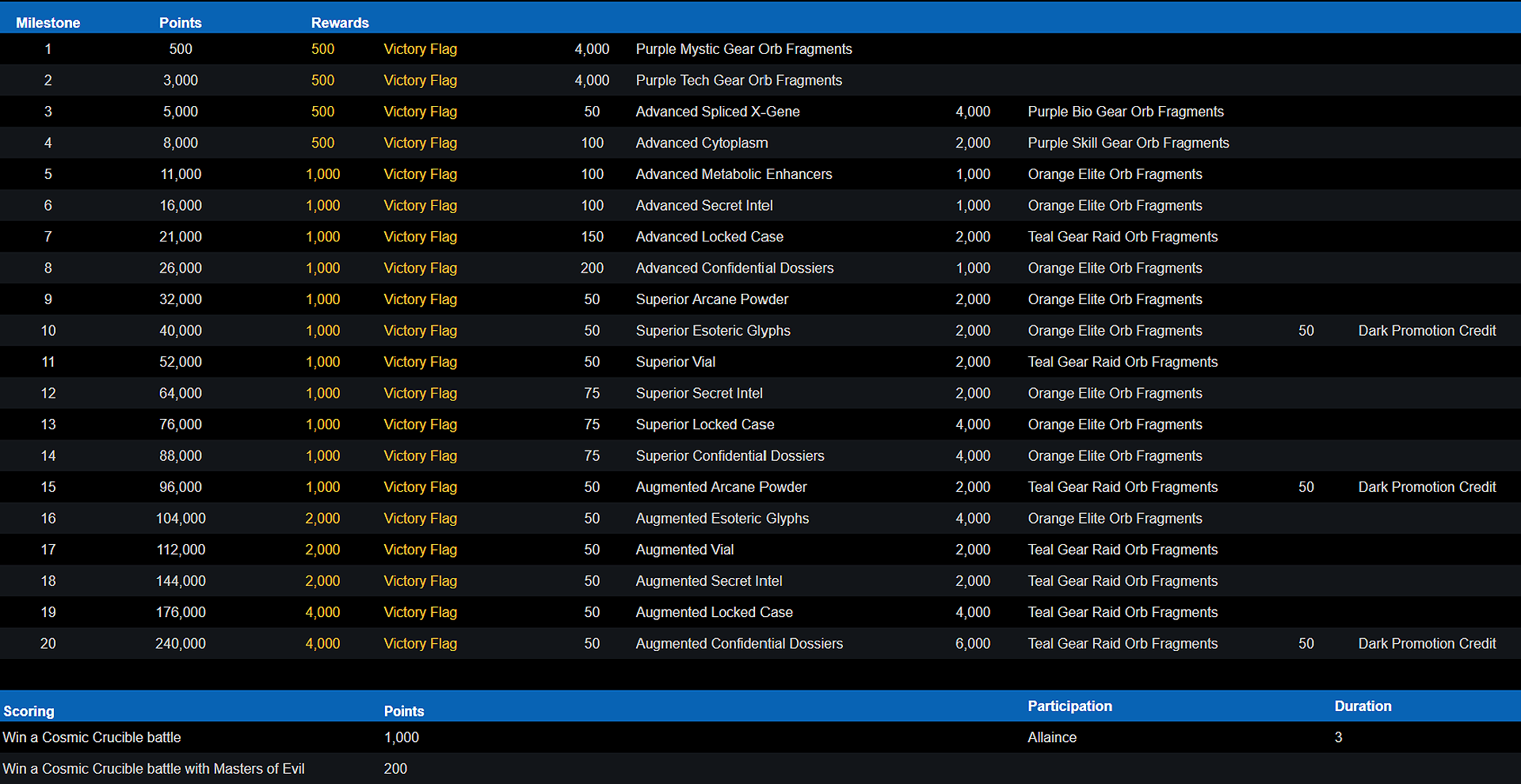Select the Superior Arcane Powder reward
This screenshot has height=784, width=1521.
711,299
